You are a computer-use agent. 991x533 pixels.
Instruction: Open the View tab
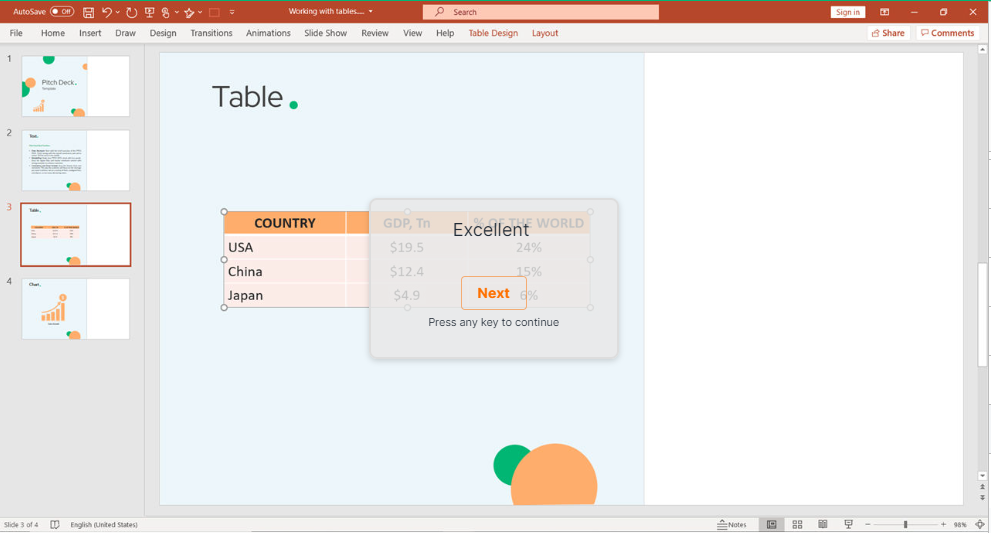point(412,33)
